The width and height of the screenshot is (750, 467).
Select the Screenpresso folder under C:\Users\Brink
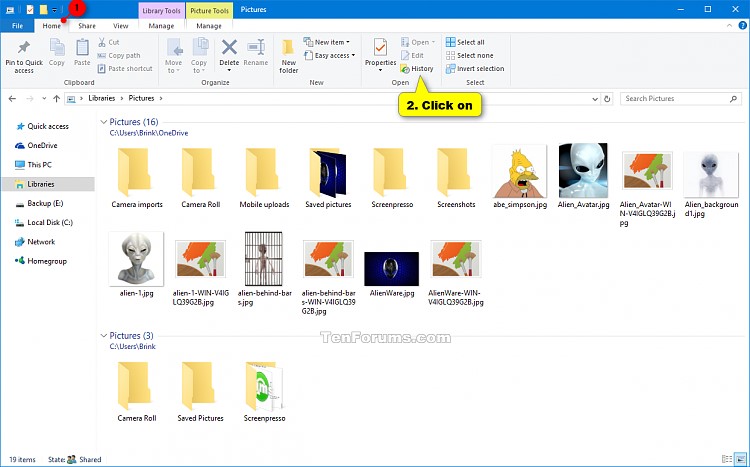[x=264, y=391]
